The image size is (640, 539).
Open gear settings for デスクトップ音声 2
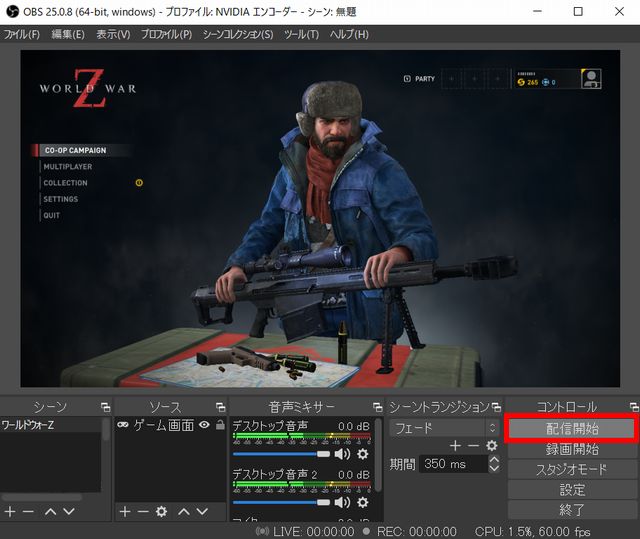(x=362, y=502)
